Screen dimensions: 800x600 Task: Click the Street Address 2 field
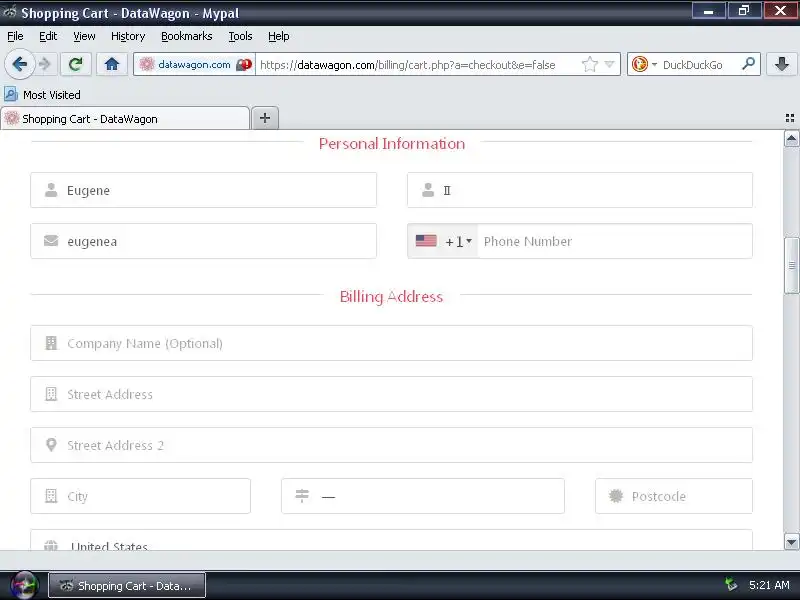391,445
